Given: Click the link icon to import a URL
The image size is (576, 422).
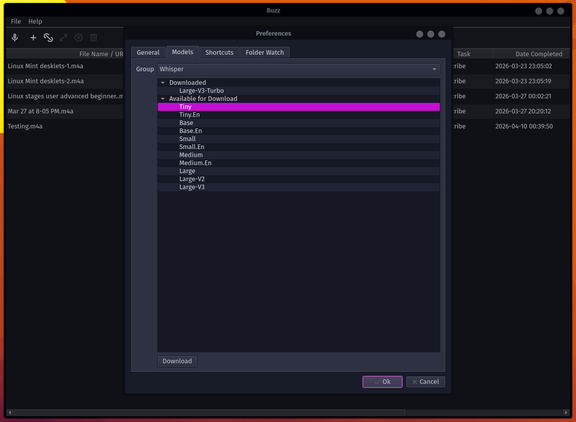Looking at the screenshot, I should (x=48, y=37).
